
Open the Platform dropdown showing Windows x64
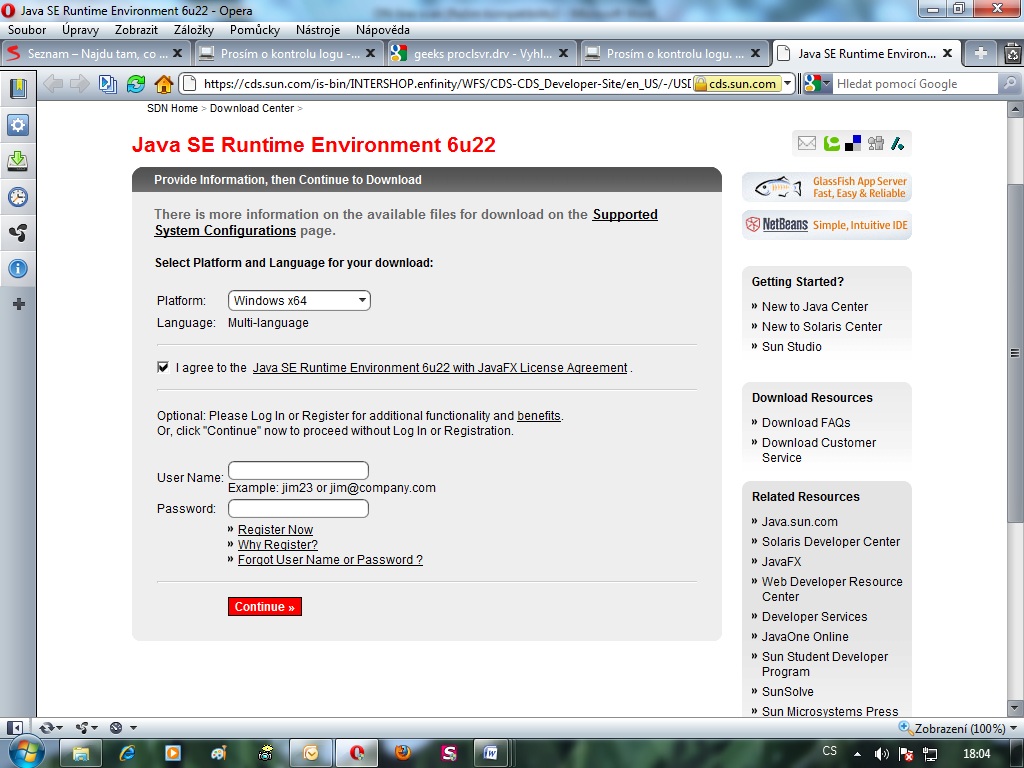299,300
